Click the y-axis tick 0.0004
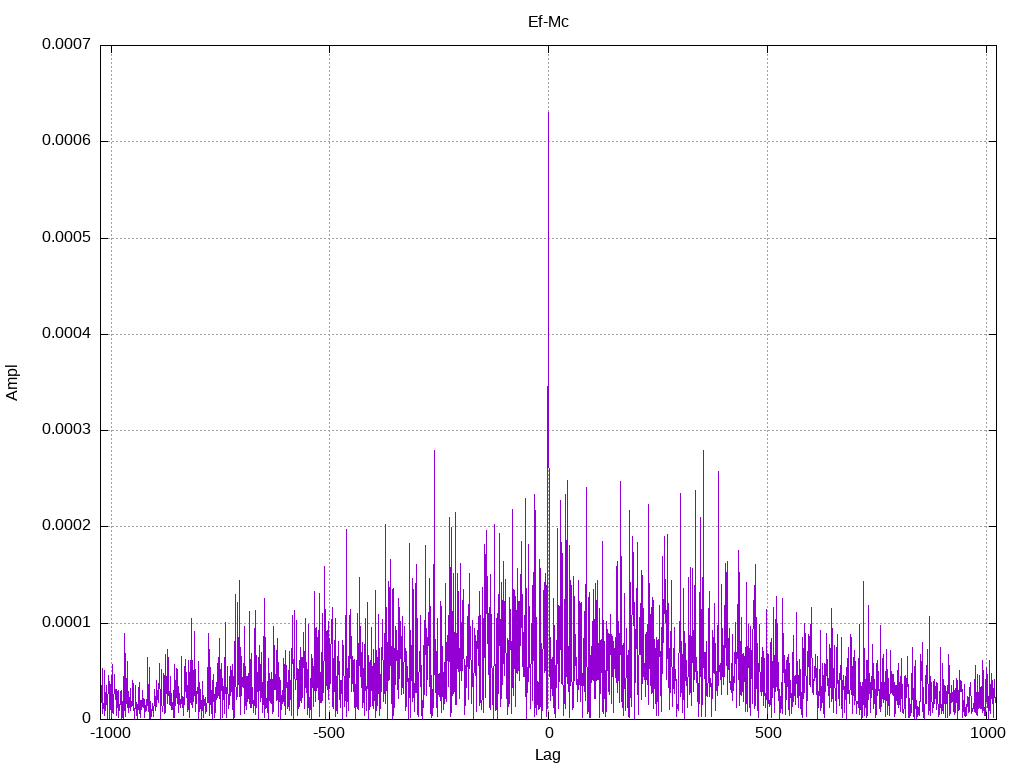Screen dimensions: 1024x768 [x=66, y=333]
